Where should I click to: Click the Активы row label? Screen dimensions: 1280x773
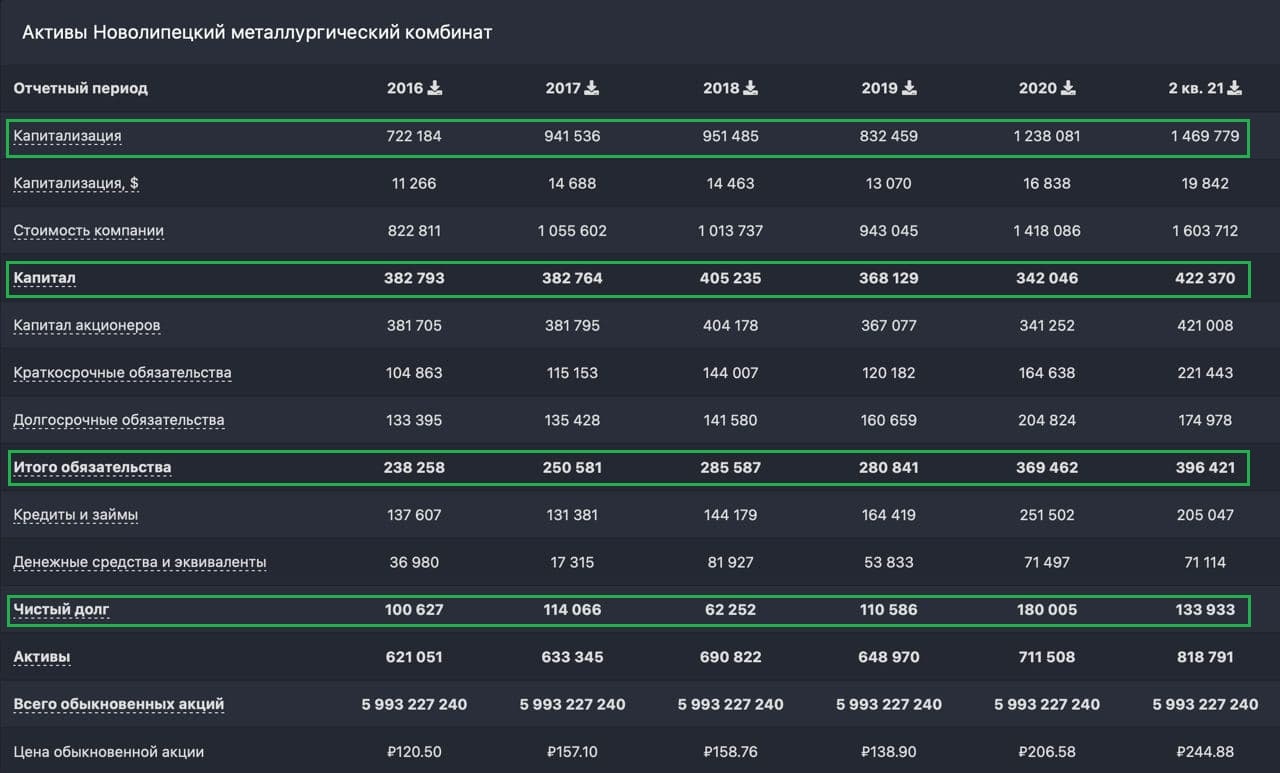click(x=42, y=657)
